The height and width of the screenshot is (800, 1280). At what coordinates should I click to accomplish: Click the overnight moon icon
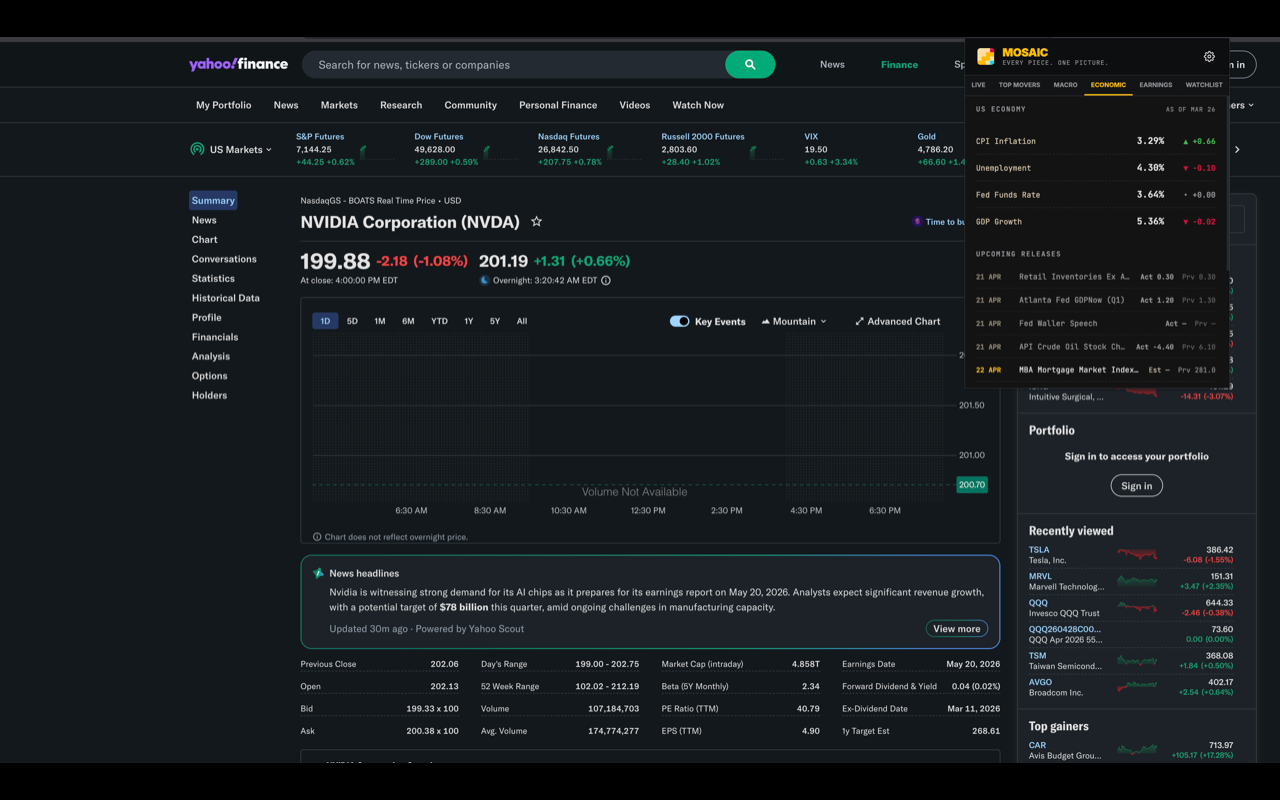(485, 281)
